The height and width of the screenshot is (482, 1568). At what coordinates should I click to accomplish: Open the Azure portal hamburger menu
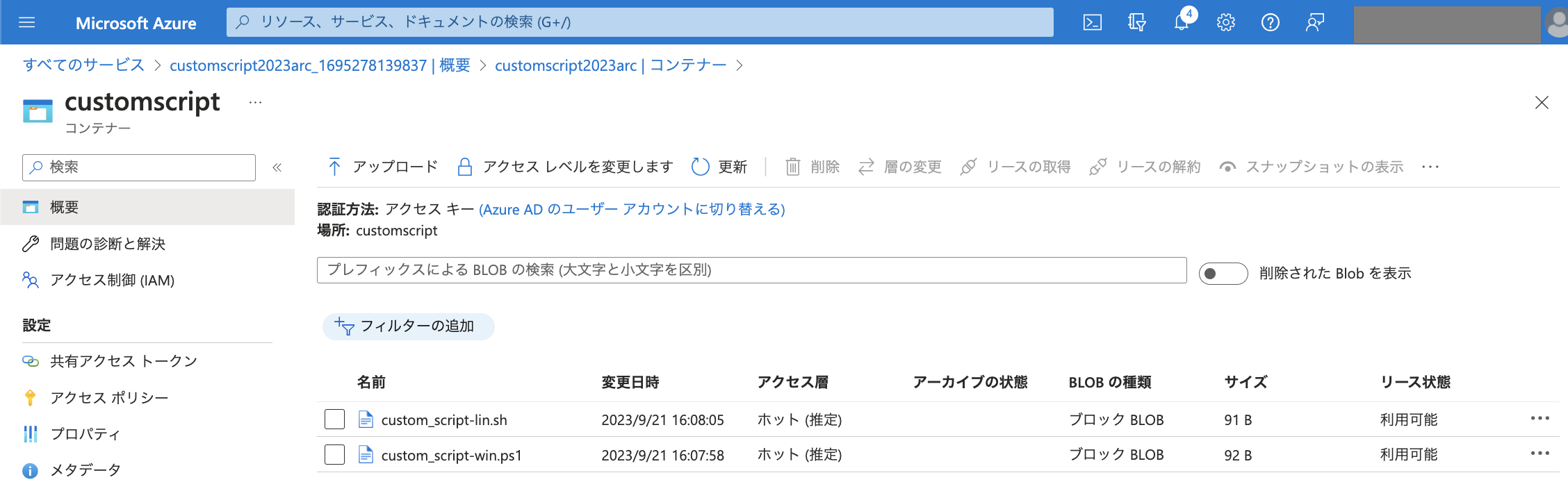pyautogui.click(x=27, y=22)
